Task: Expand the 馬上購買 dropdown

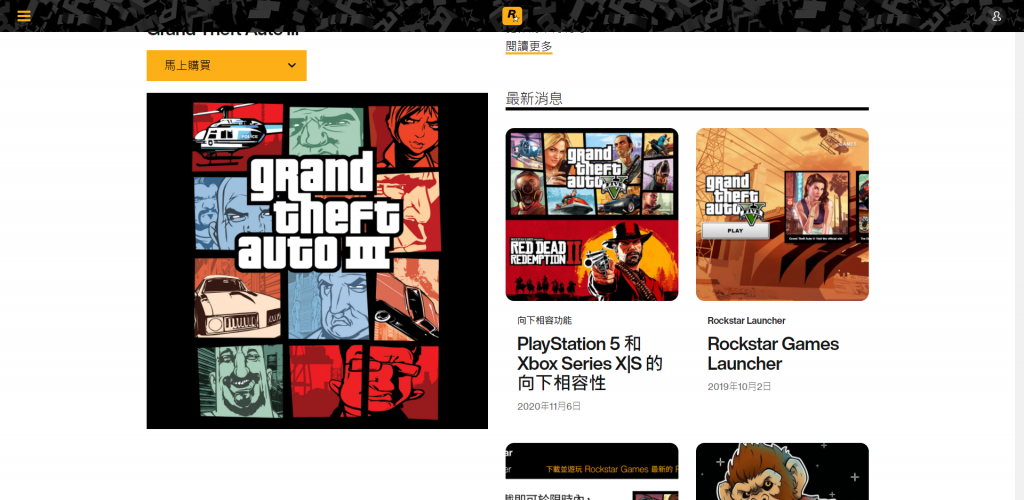Action: click(226, 65)
